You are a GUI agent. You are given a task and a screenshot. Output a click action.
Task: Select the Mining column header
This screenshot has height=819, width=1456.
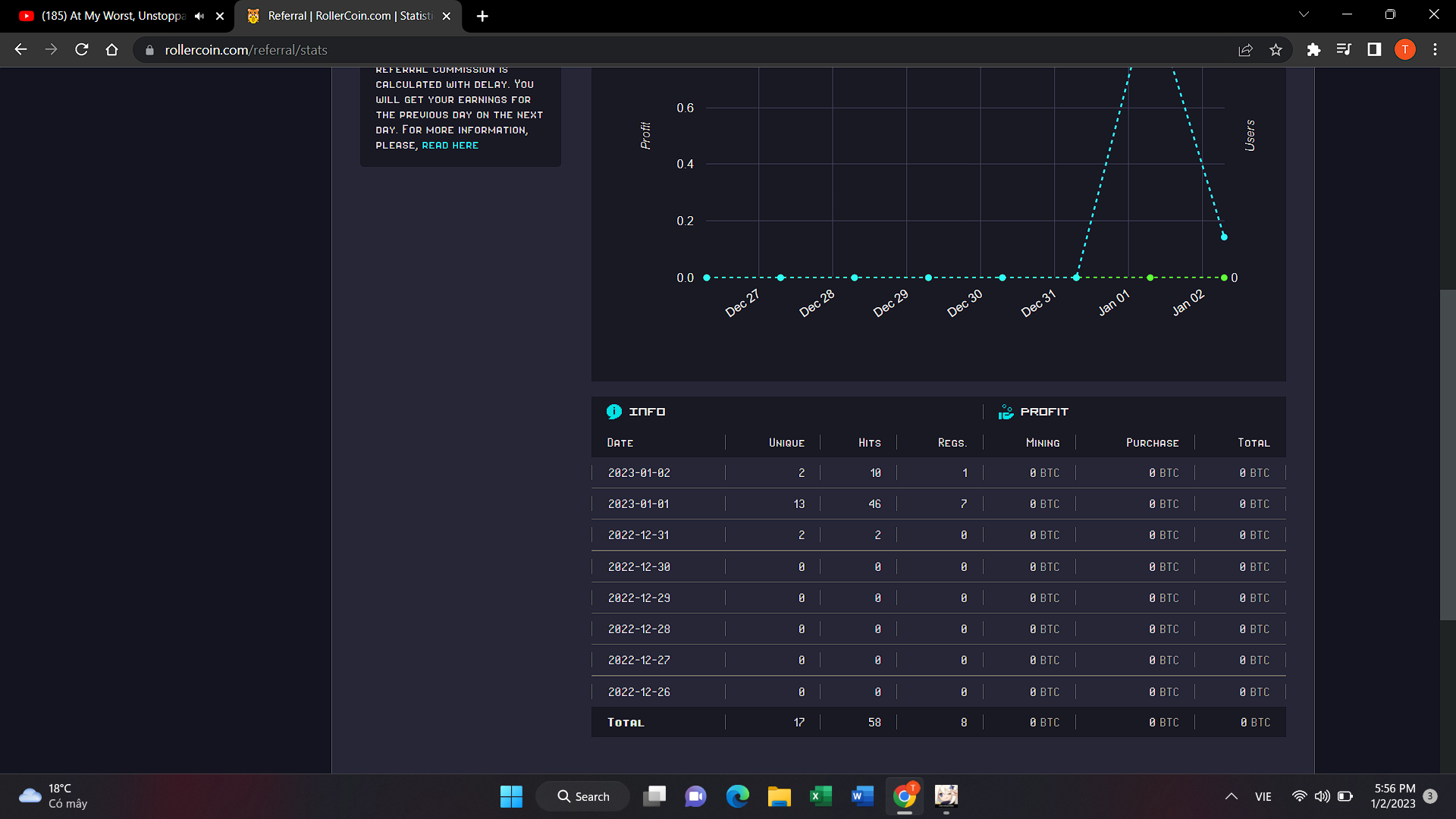point(1043,443)
